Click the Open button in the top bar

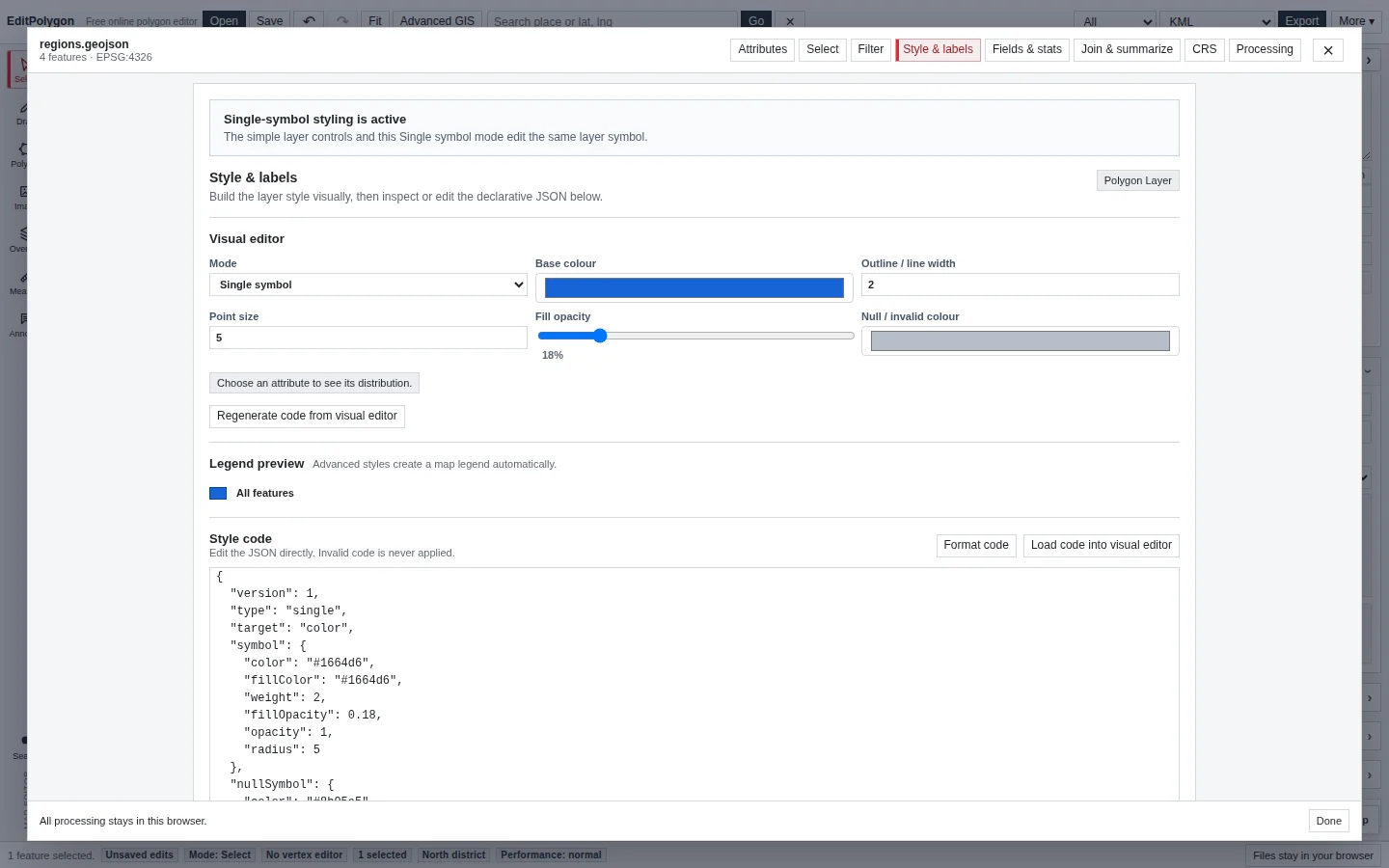(224, 20)
